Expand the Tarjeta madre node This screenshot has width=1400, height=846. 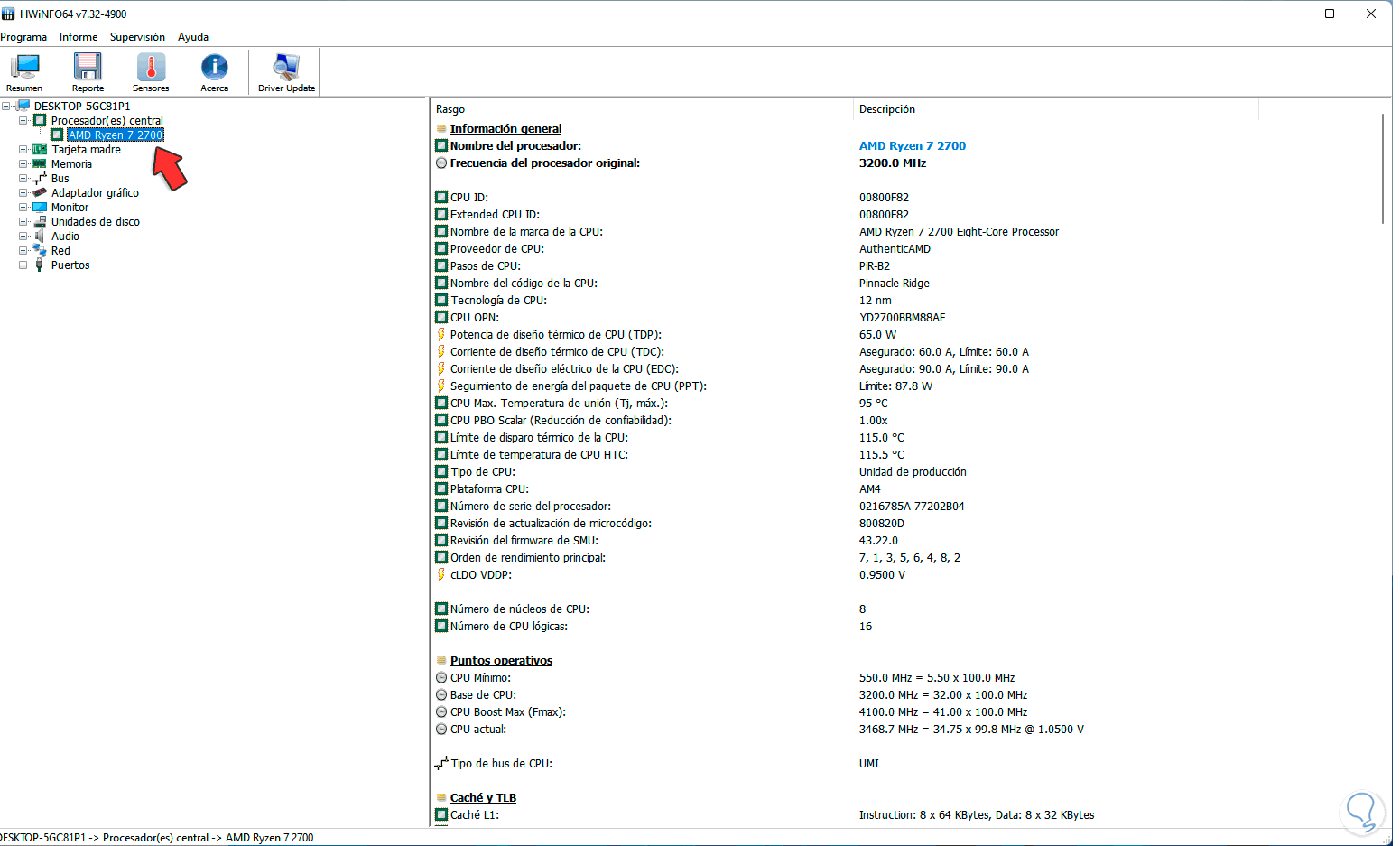coord(23,149)
